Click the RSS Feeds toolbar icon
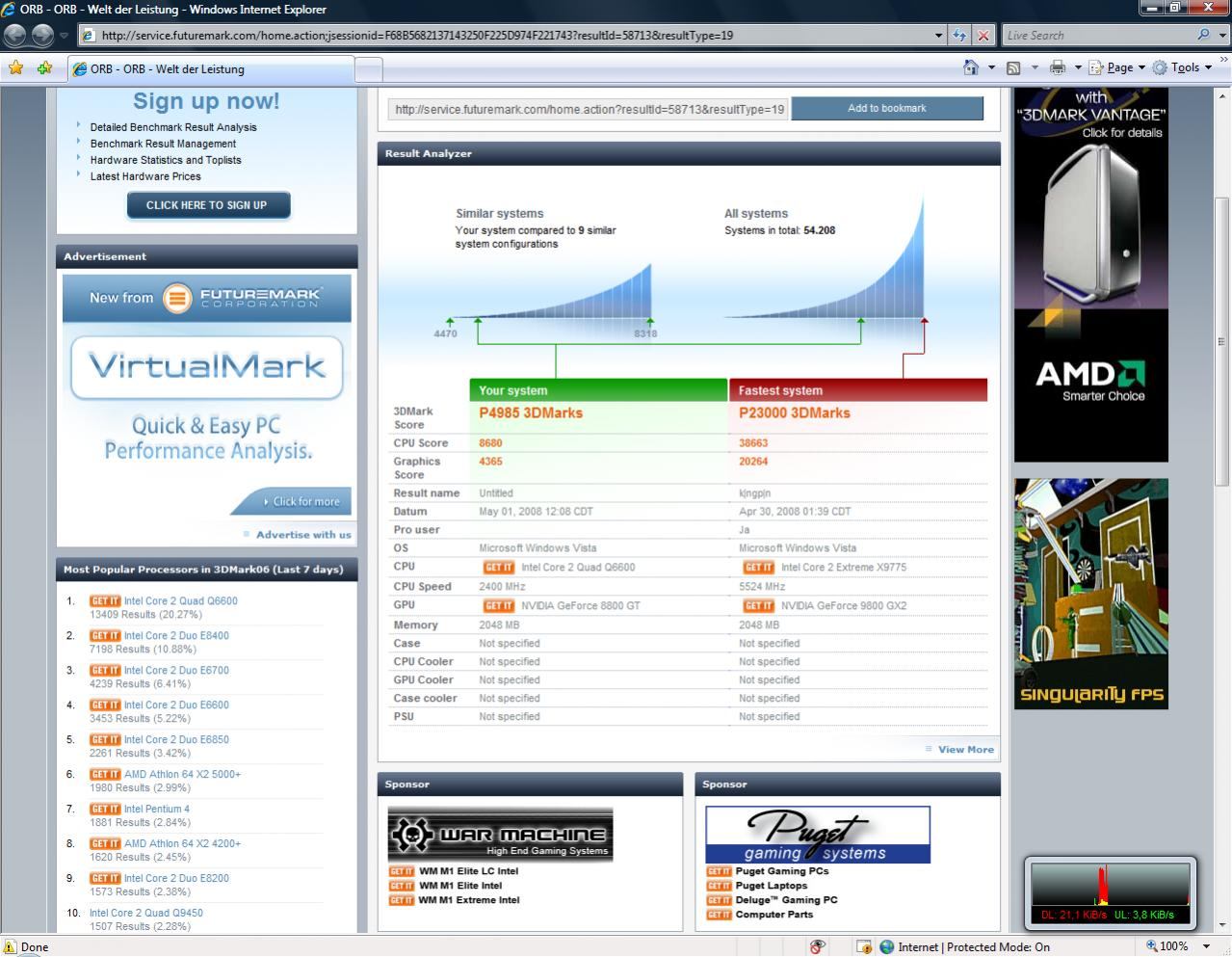 tap(1013, 67)
